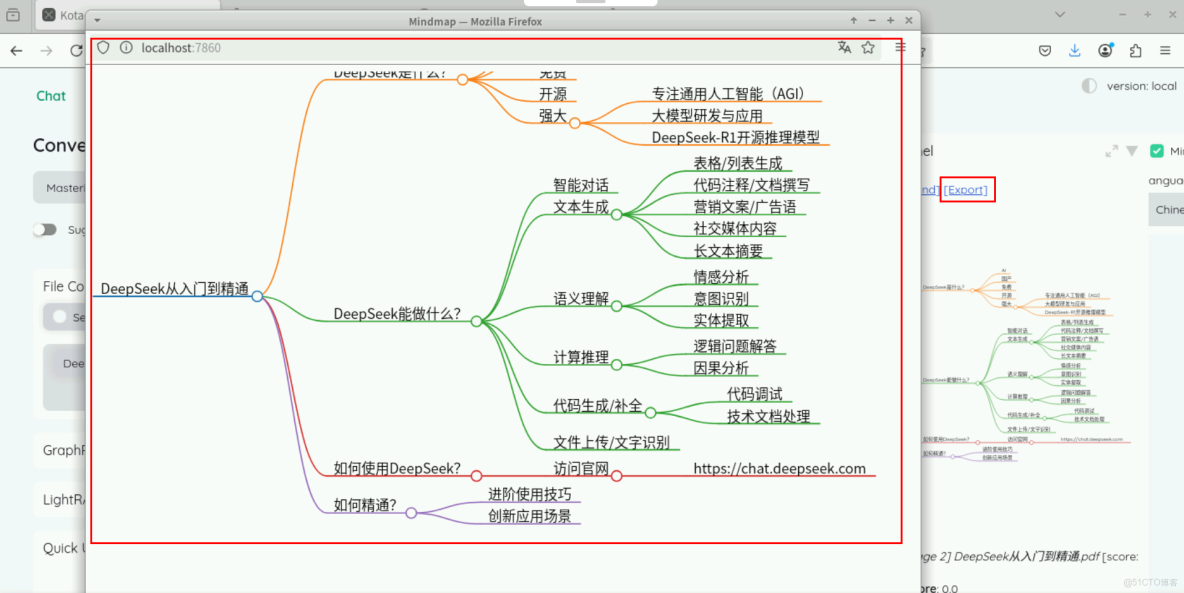The height and width of the screenshot is (593, 1184).
Task: Go back in the Kotaemon browser window
Action: [16, 51]
